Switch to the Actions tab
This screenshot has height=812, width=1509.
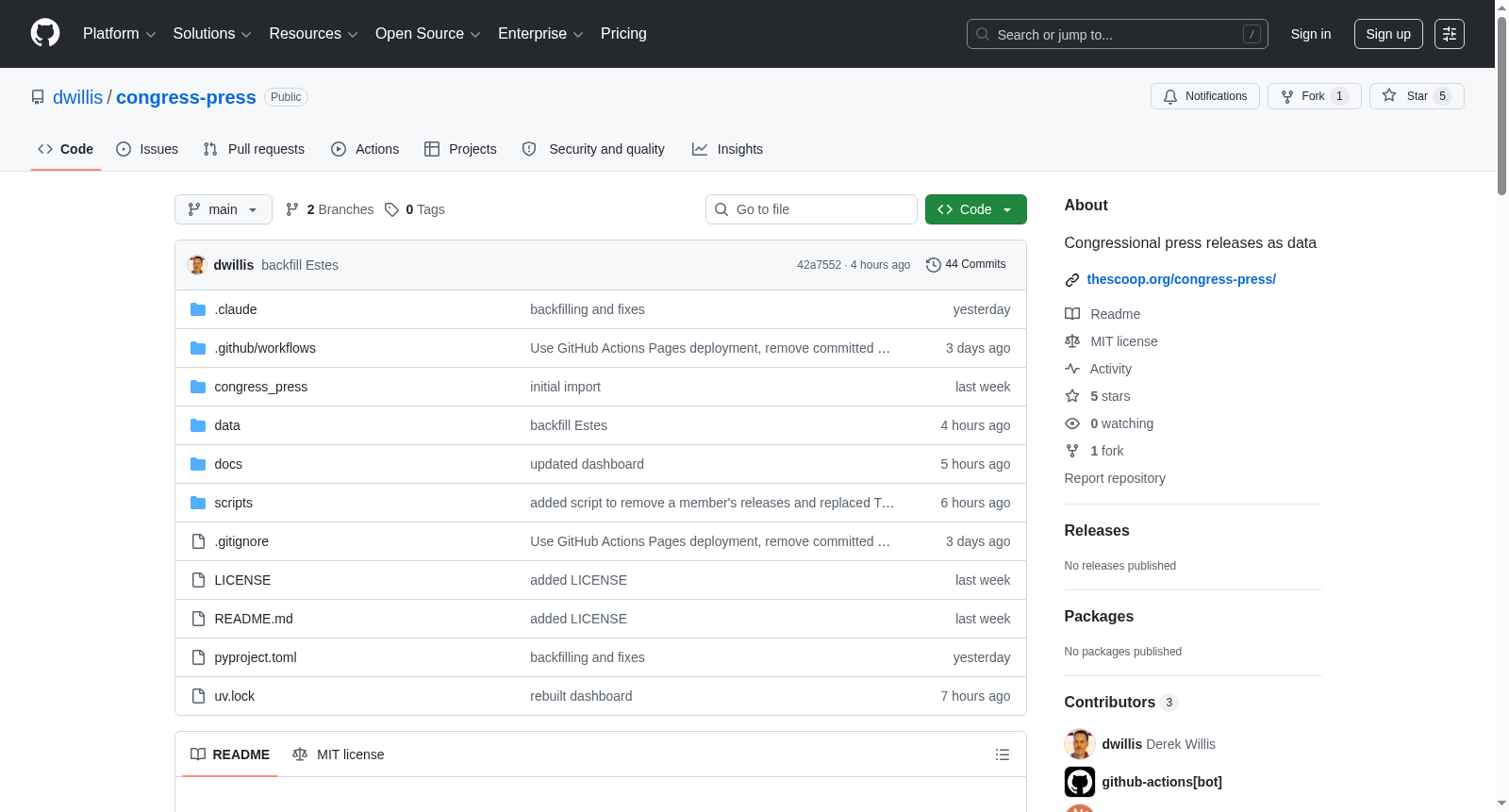tap(365, 149)
